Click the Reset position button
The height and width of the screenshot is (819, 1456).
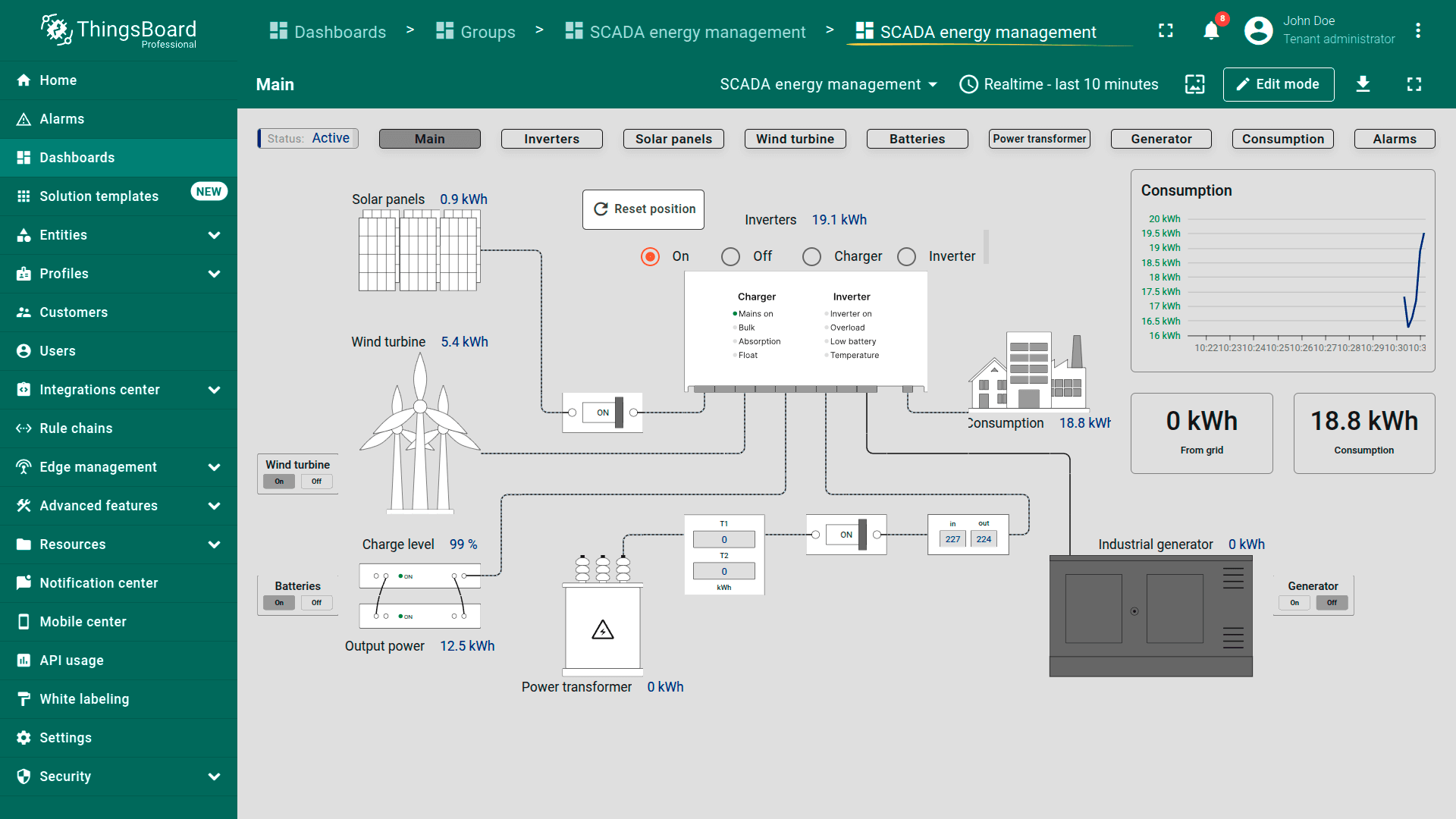click(643, 209)
